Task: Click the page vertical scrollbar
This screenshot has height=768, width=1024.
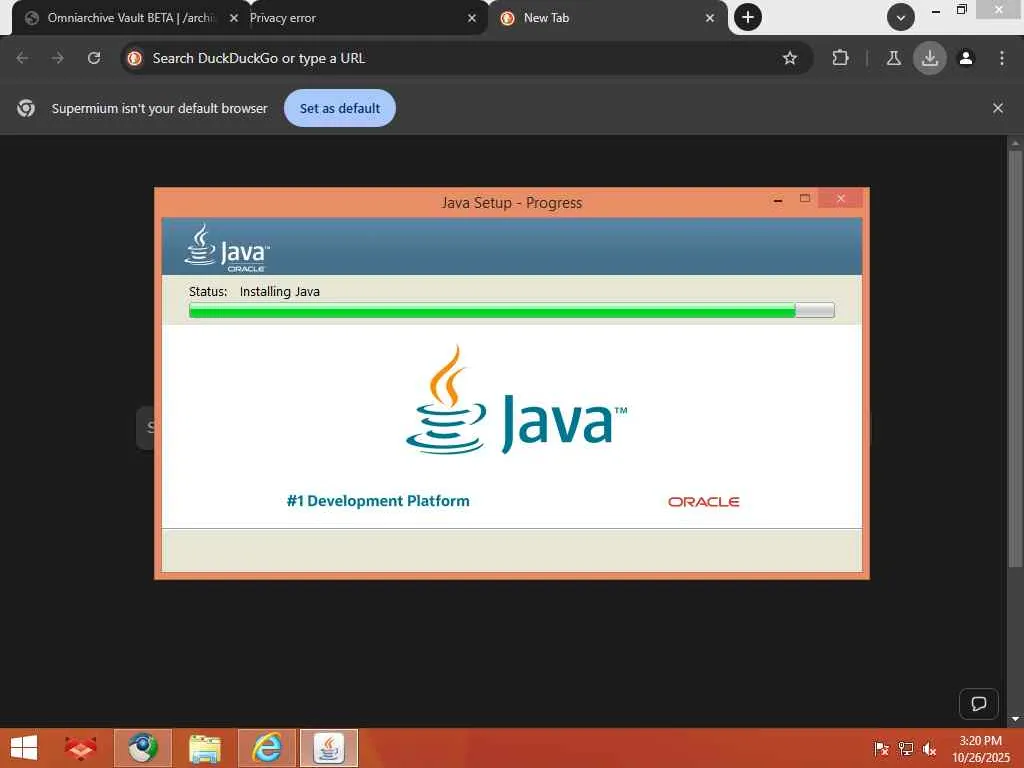Action: [1015, 358]
